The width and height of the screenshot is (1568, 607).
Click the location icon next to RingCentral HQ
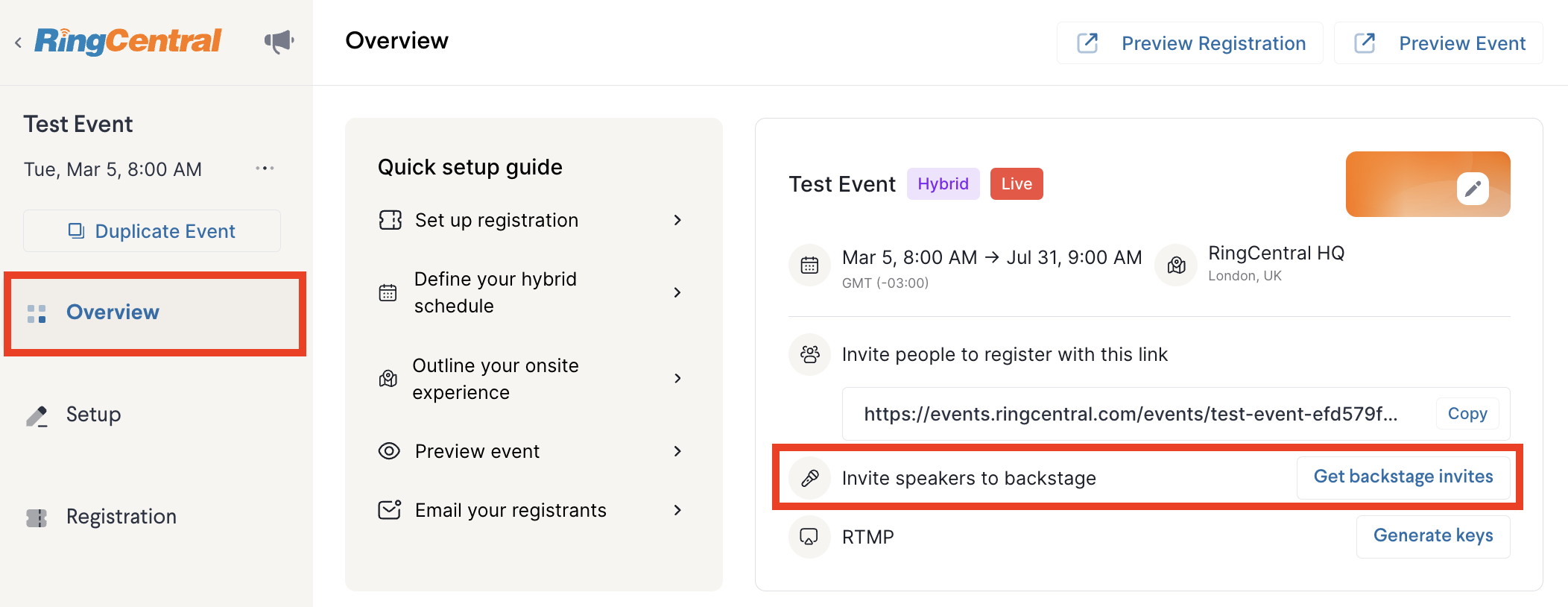(1176, 265)
